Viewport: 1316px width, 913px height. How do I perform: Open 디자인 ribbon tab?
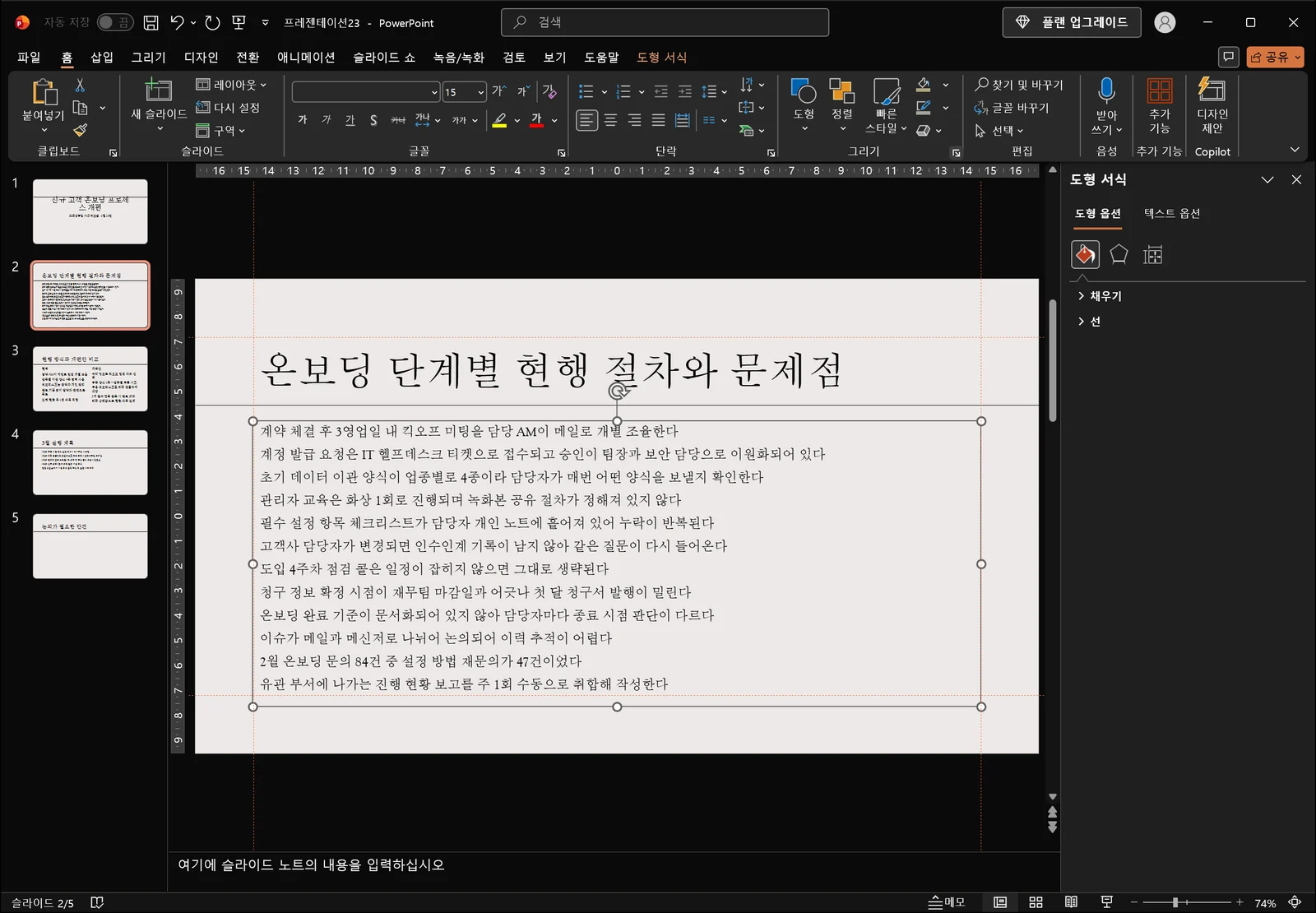click(201, 57)
